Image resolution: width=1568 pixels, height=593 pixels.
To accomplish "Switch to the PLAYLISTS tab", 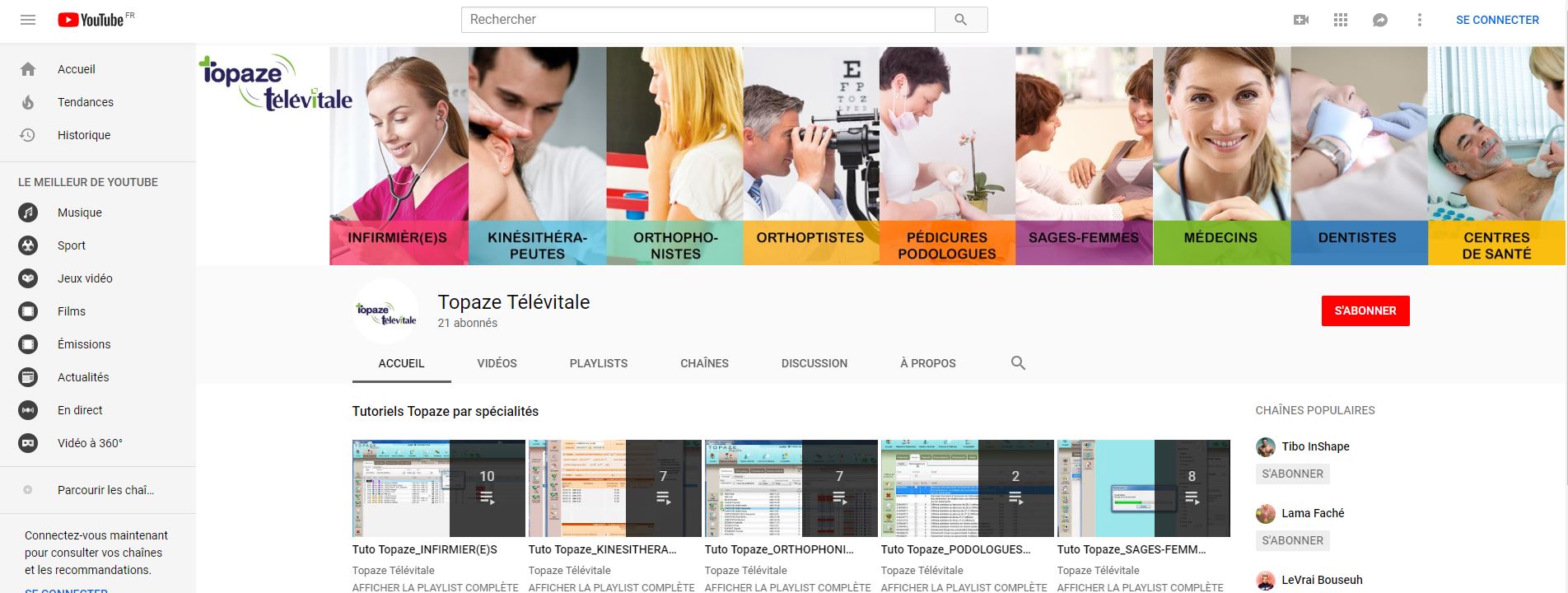I will tap(599, 363).
